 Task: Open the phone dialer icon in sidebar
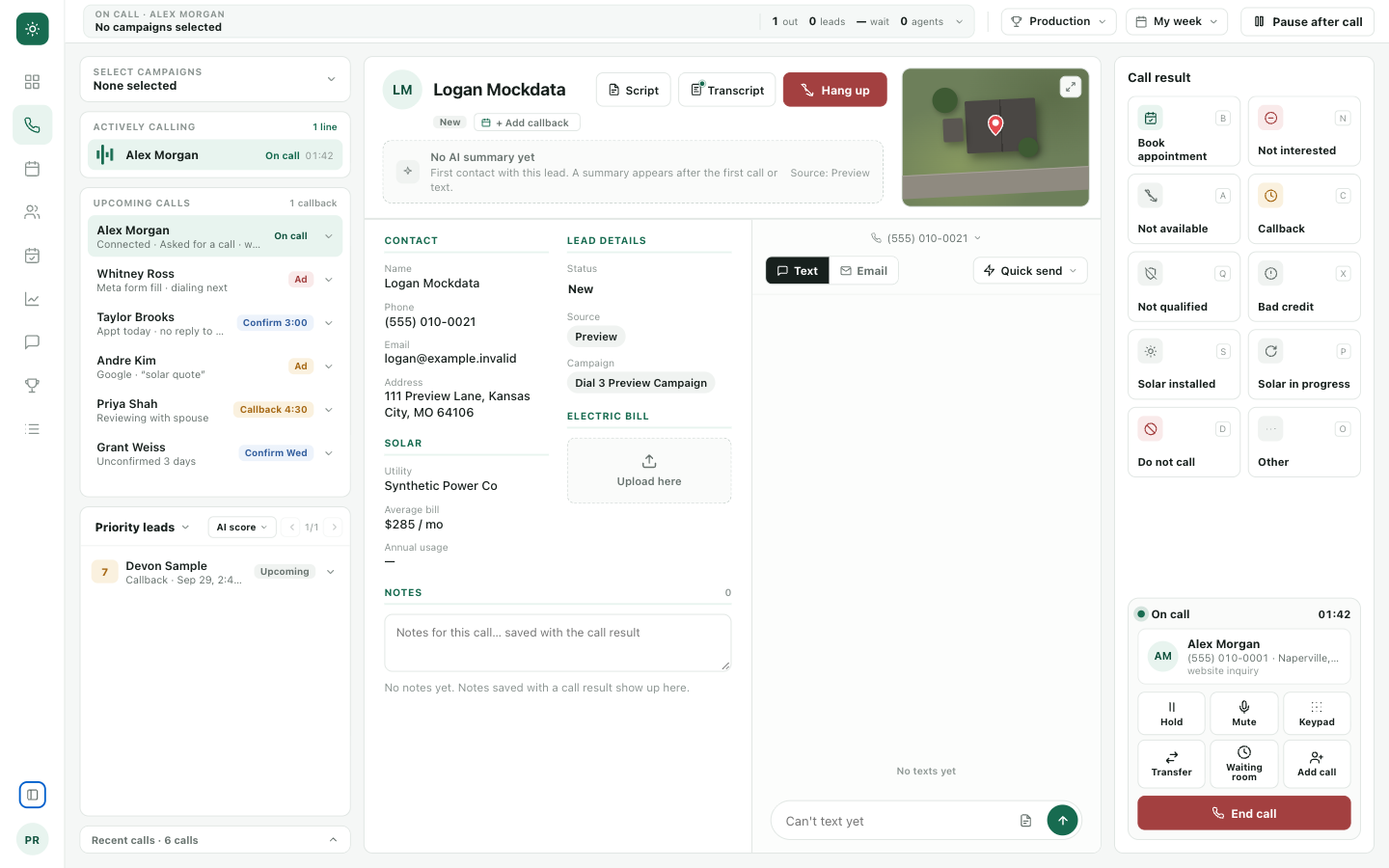click(32, 125)
